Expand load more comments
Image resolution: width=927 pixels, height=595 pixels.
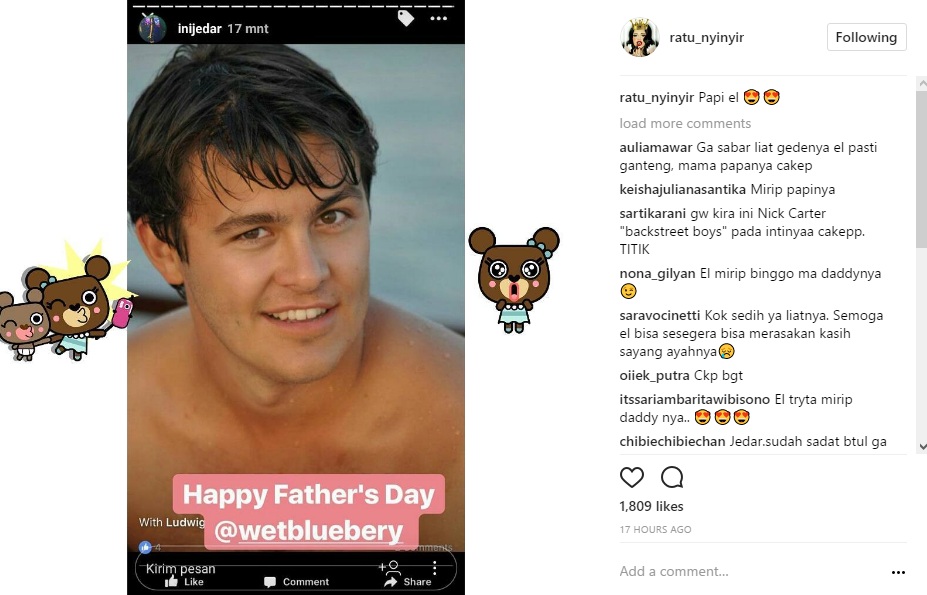(685, 123)
